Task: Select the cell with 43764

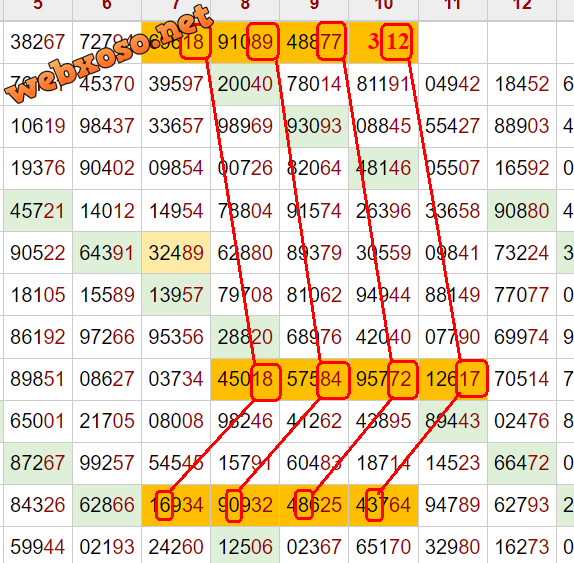Action: [x=383, y=506]
